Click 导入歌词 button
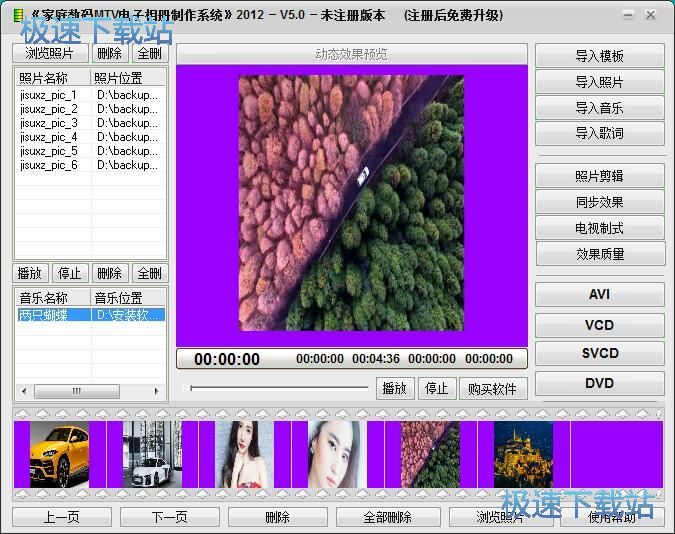Screen dimensions: 675x534 (600, 134)
